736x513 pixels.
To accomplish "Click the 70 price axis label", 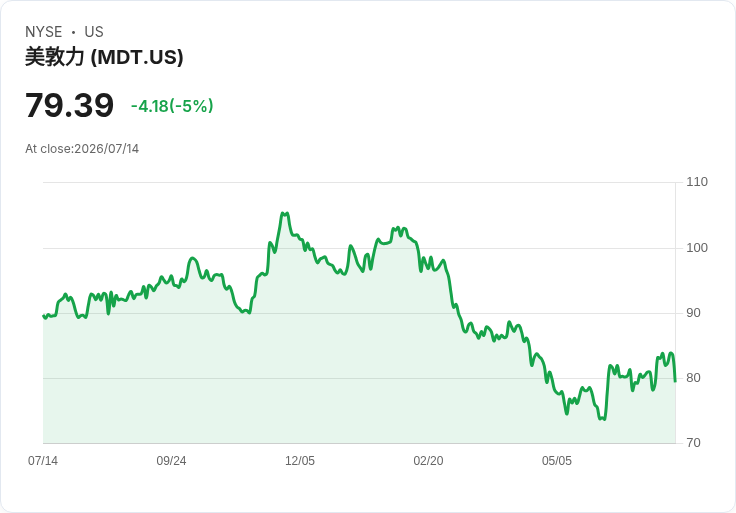I will click(x=693, y=443).
